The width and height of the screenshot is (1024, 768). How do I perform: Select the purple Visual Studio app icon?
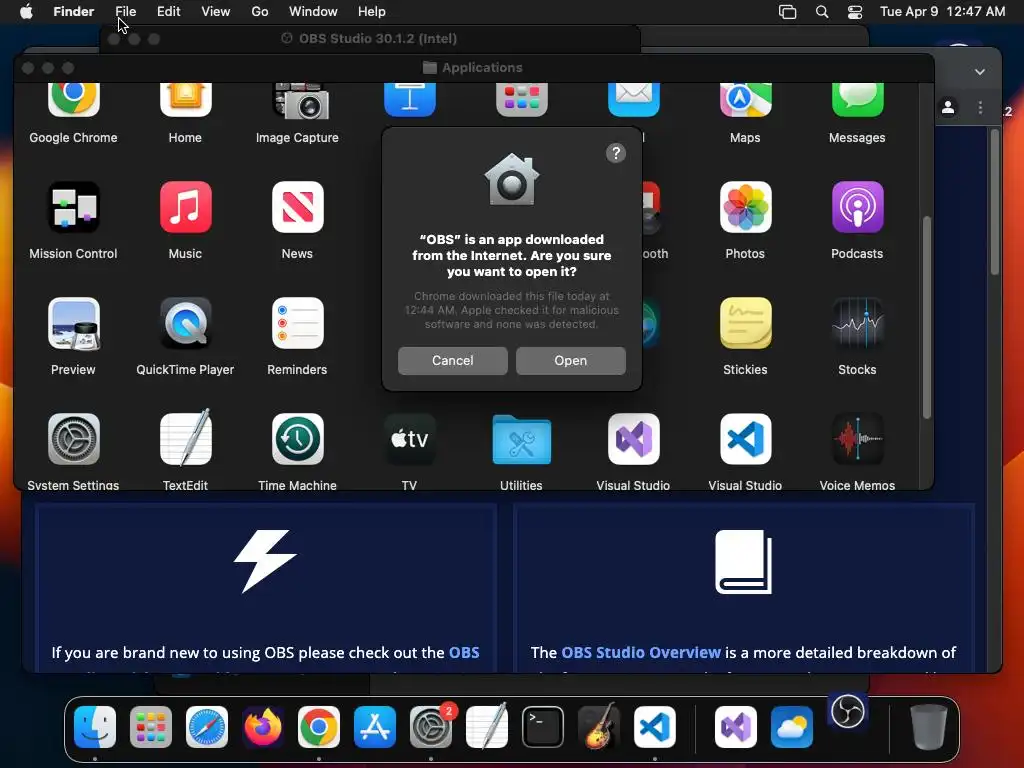click(x=633, y=439)
